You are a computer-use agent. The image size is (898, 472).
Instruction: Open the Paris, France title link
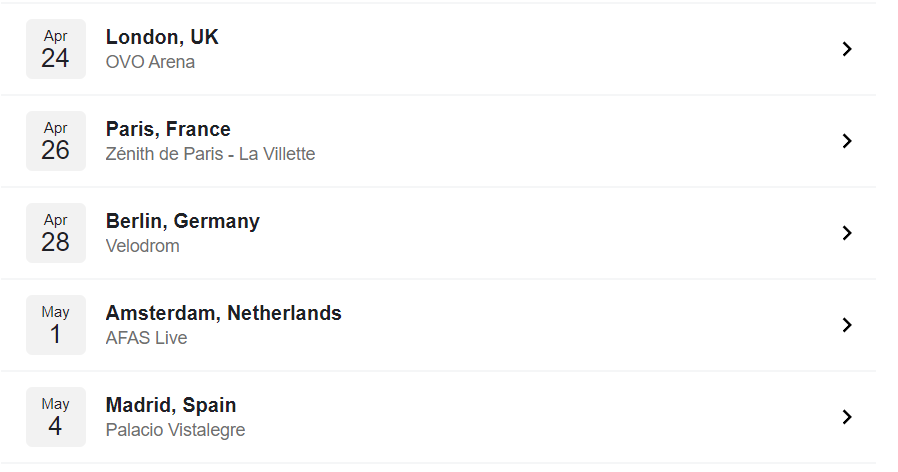[x=168, y=129]
